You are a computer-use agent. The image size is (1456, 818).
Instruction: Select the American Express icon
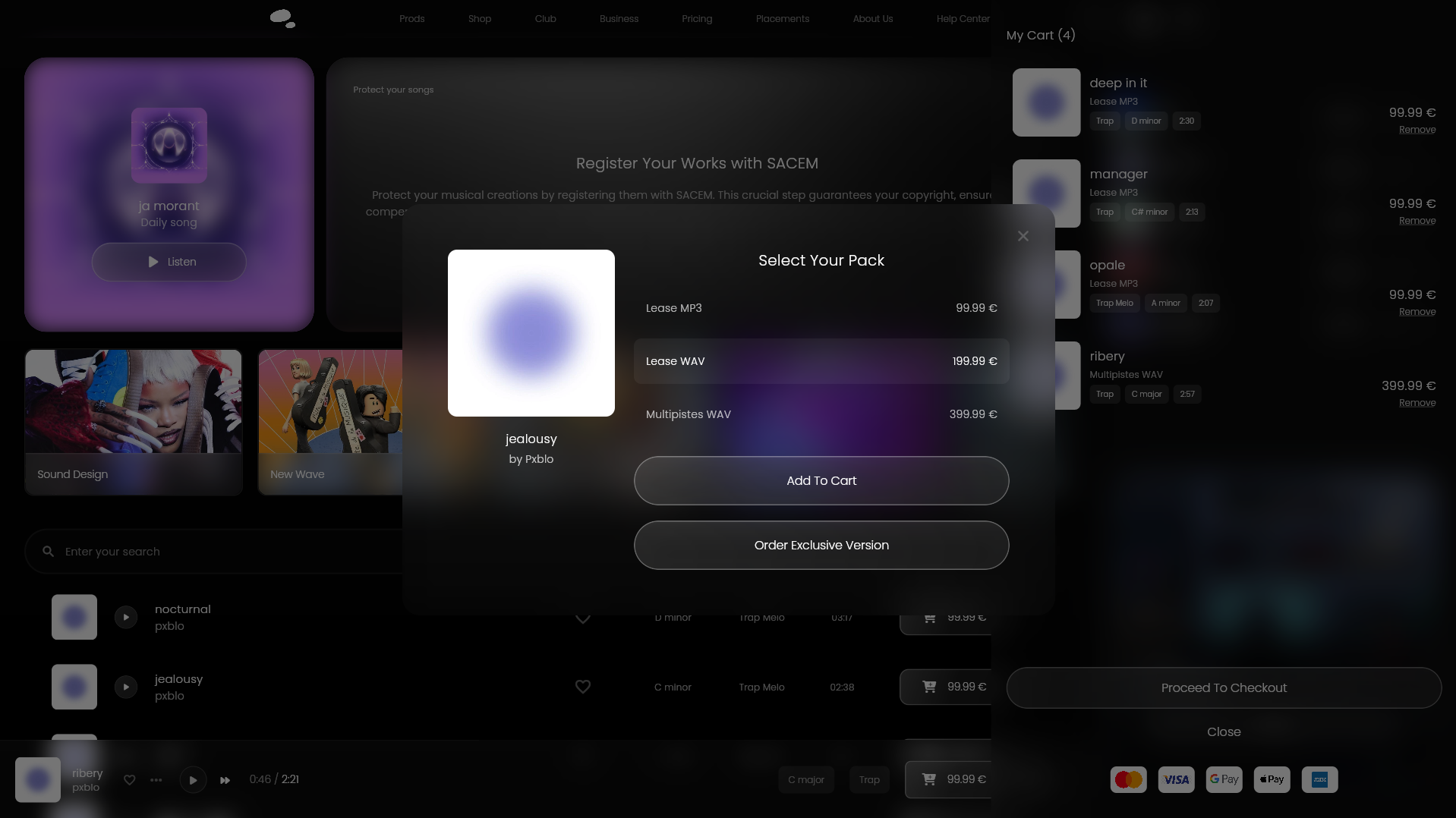pyautogui.click(x=1320, y=779)
